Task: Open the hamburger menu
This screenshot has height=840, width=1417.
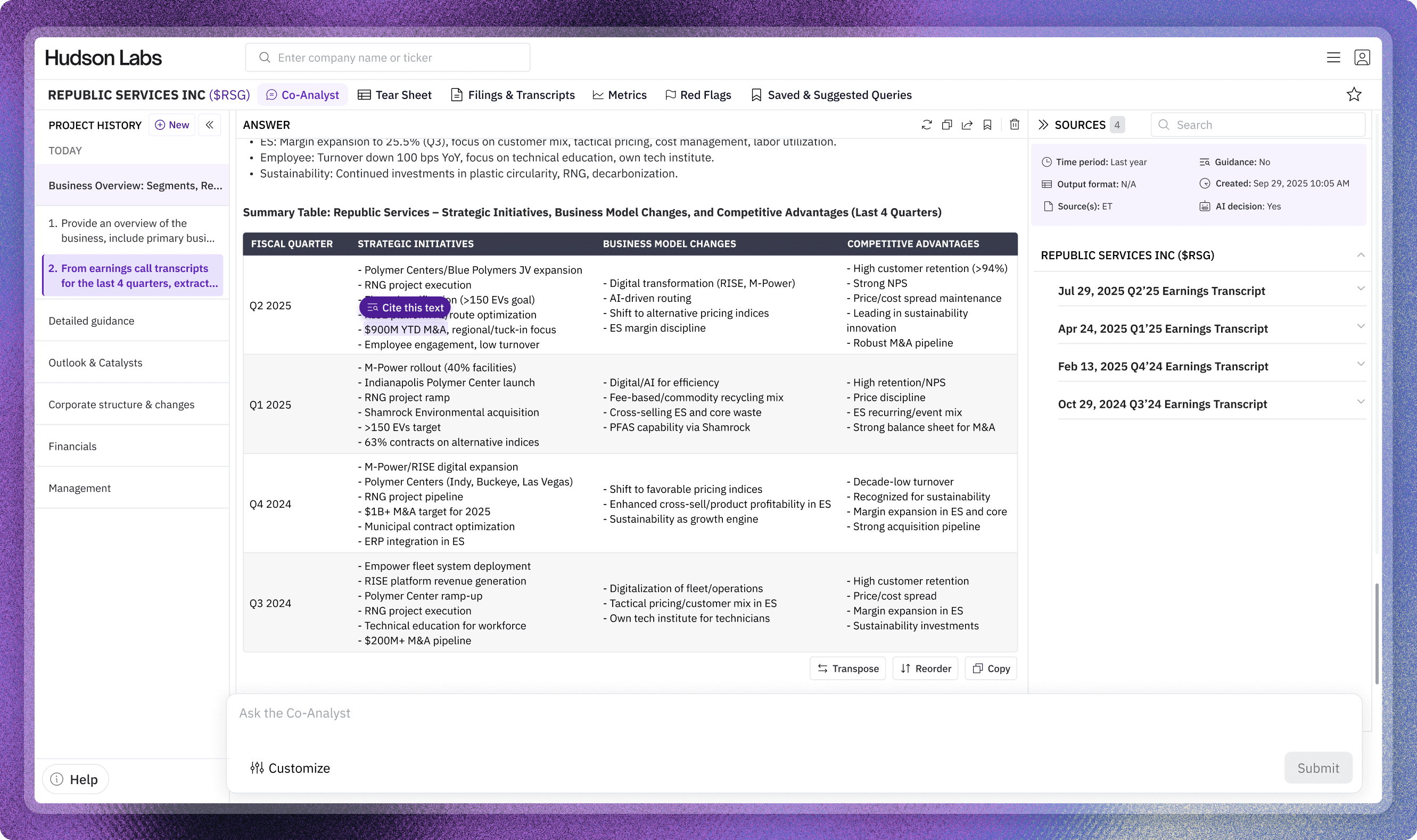Action: [x=1333, y=57]
